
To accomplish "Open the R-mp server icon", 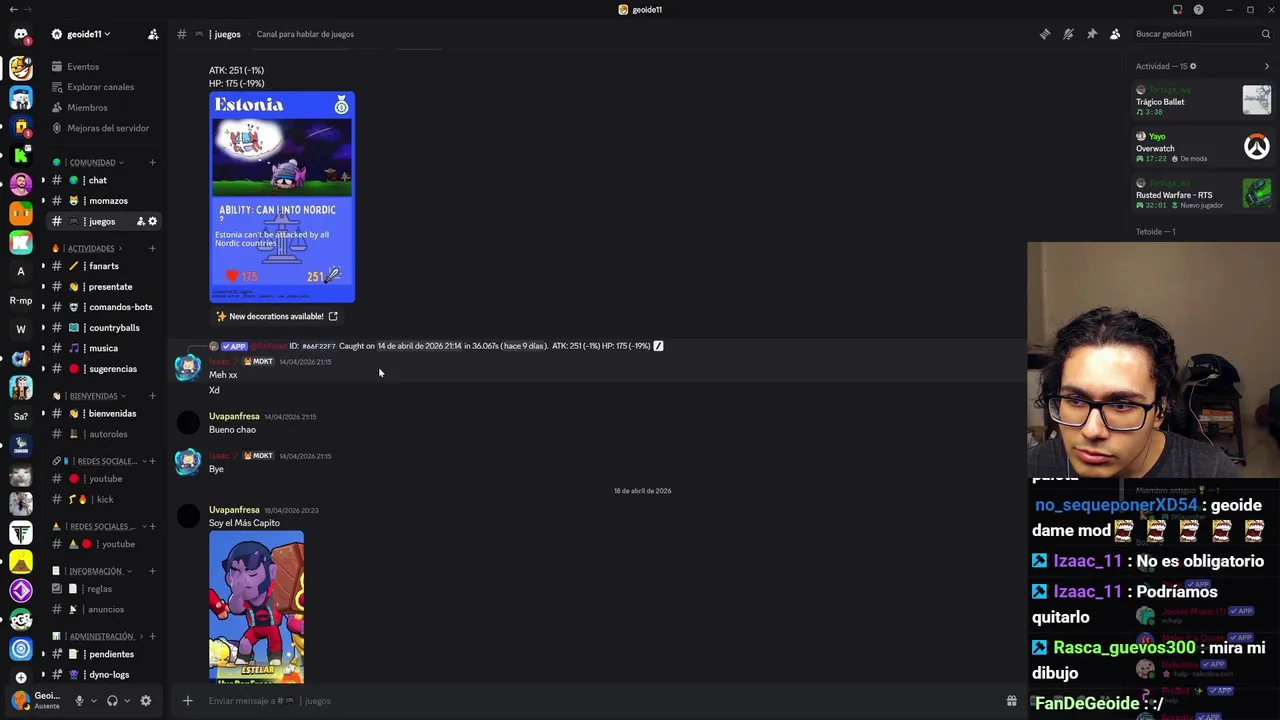I will coord(21,300).
